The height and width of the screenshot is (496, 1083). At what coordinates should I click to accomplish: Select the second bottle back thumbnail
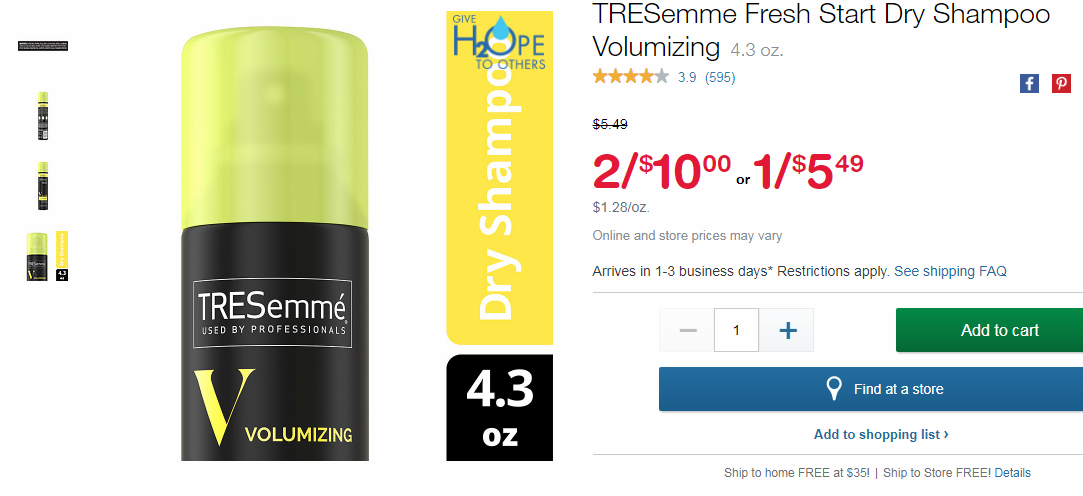pos(43,116)
